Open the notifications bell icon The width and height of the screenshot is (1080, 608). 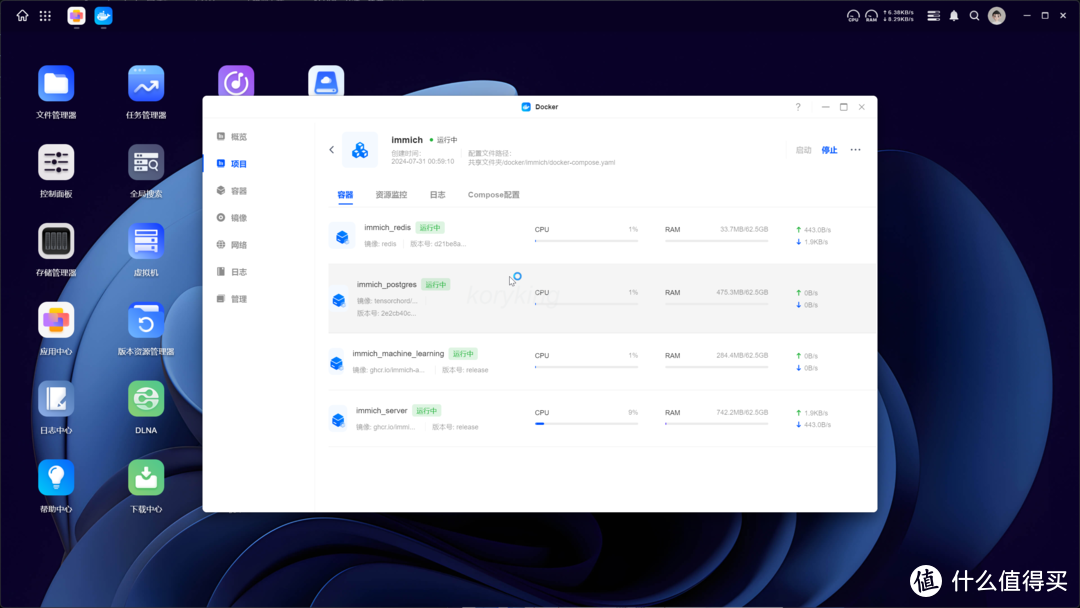(954, 15)
